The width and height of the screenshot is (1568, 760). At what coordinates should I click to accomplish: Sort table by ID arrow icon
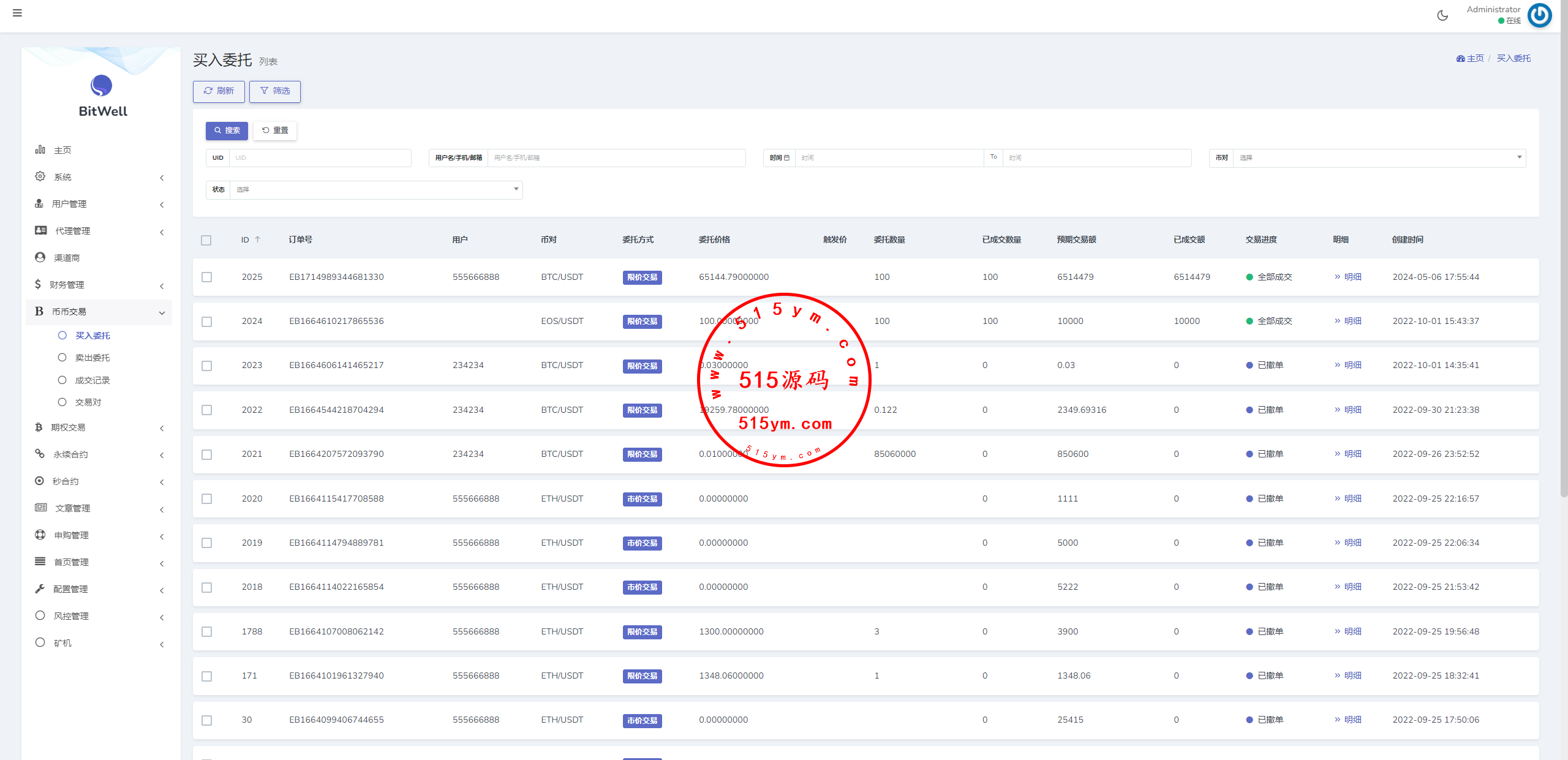258,239
